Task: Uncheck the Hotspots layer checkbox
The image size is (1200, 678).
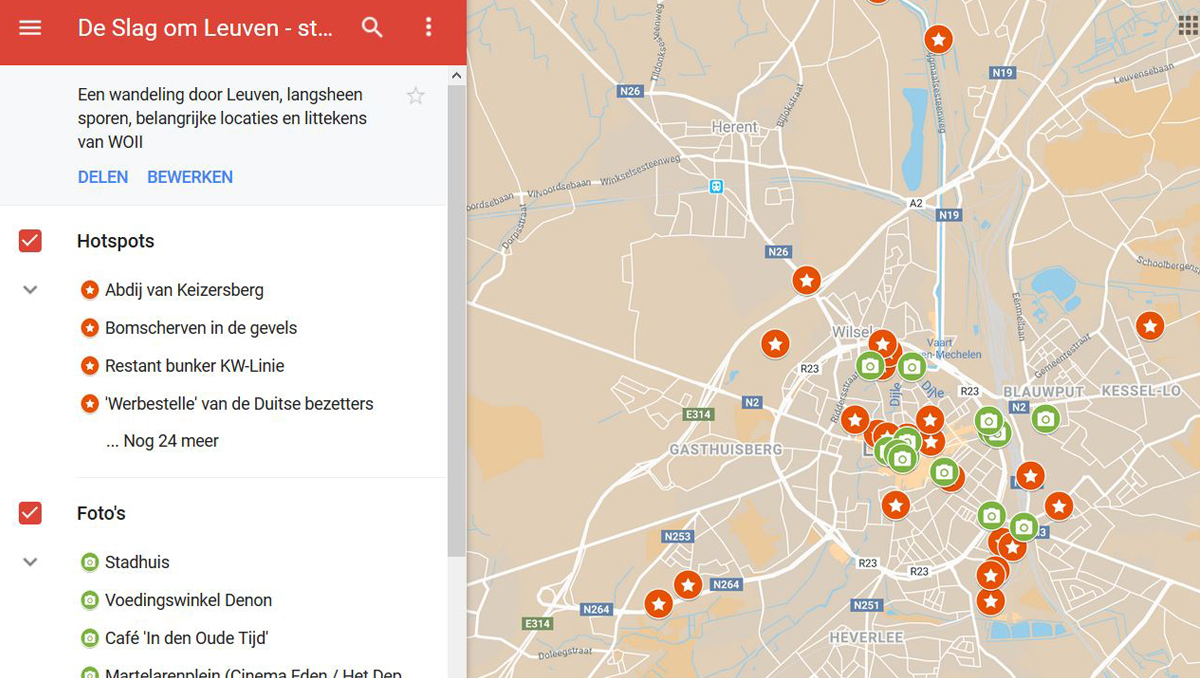Action: click(x=30, y=241)
